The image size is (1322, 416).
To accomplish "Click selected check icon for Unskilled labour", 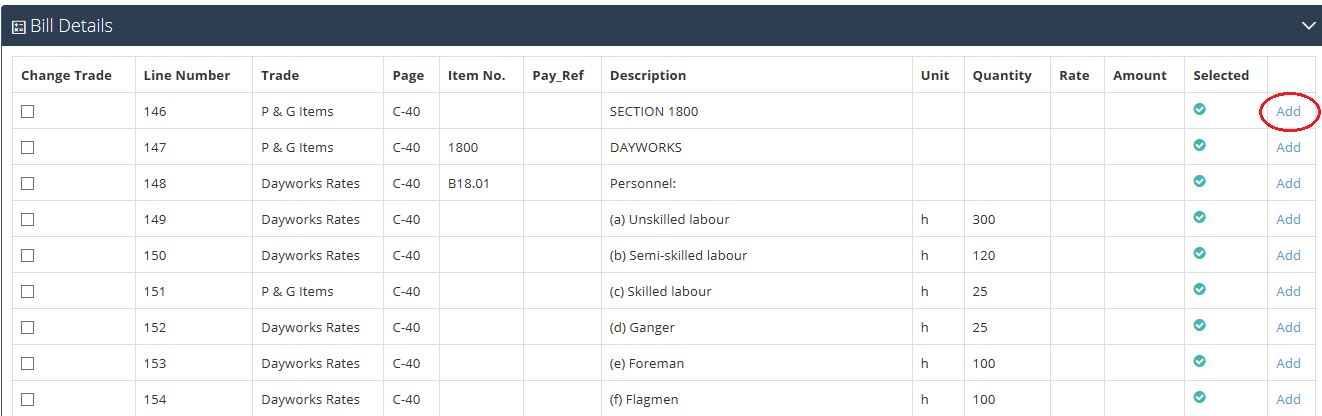I will pyautogui.click(x=1200, y=217).
